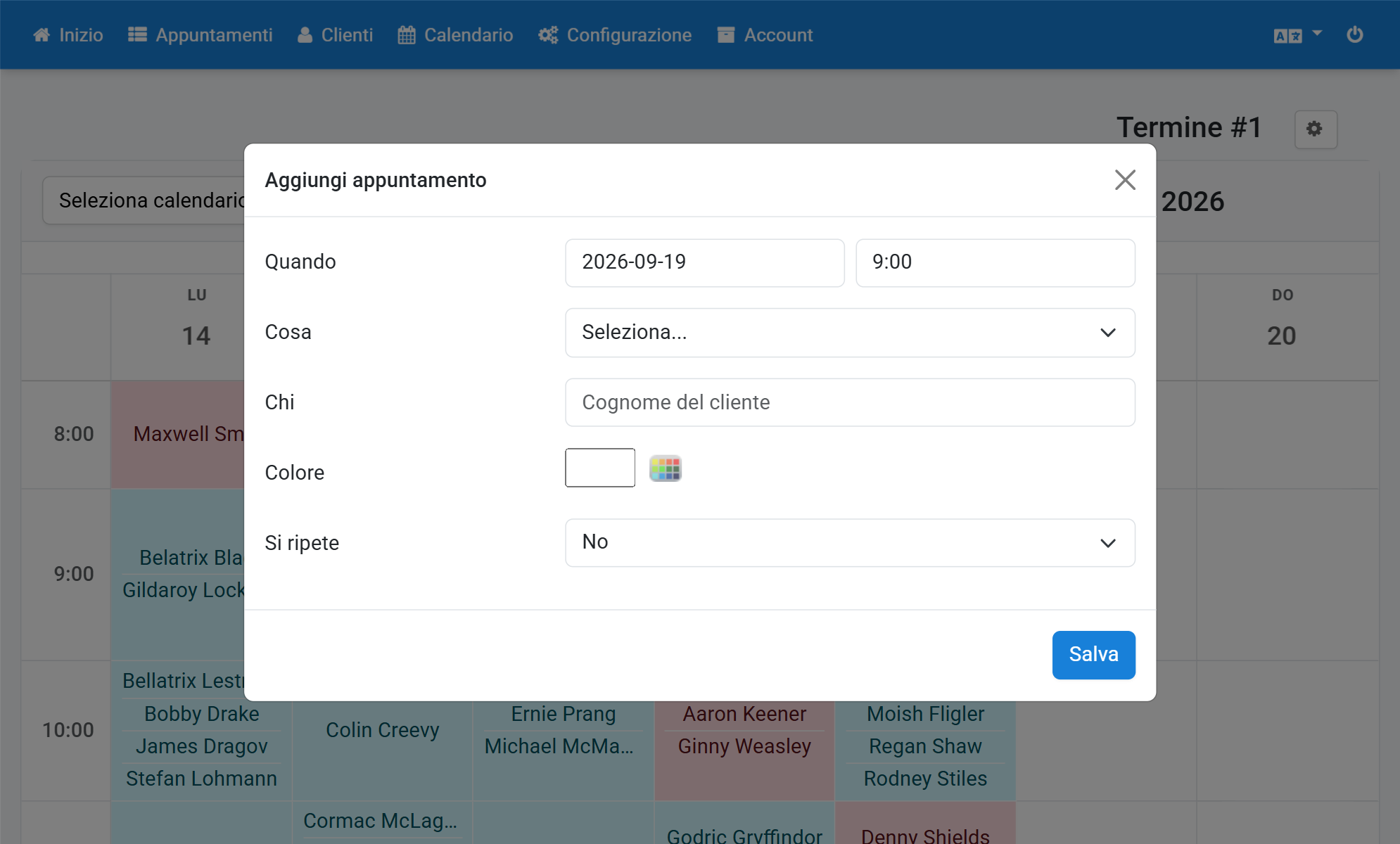
Task: Select the Ernie Prang appointment
Action: coord(564,714)
